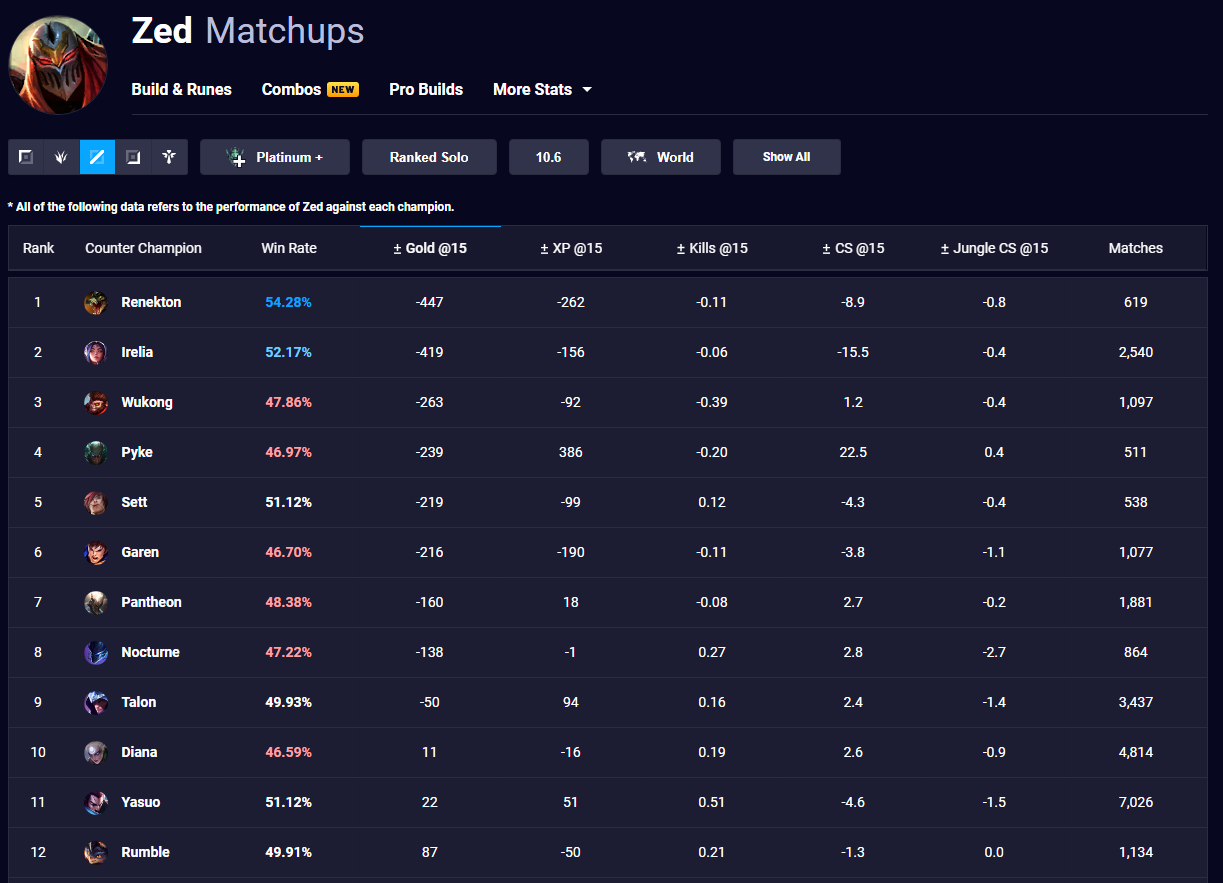Image resolution: width=1223 pixels, height=883 pixels.
Task: Click the Zed champion portrait
Action: 58,64
